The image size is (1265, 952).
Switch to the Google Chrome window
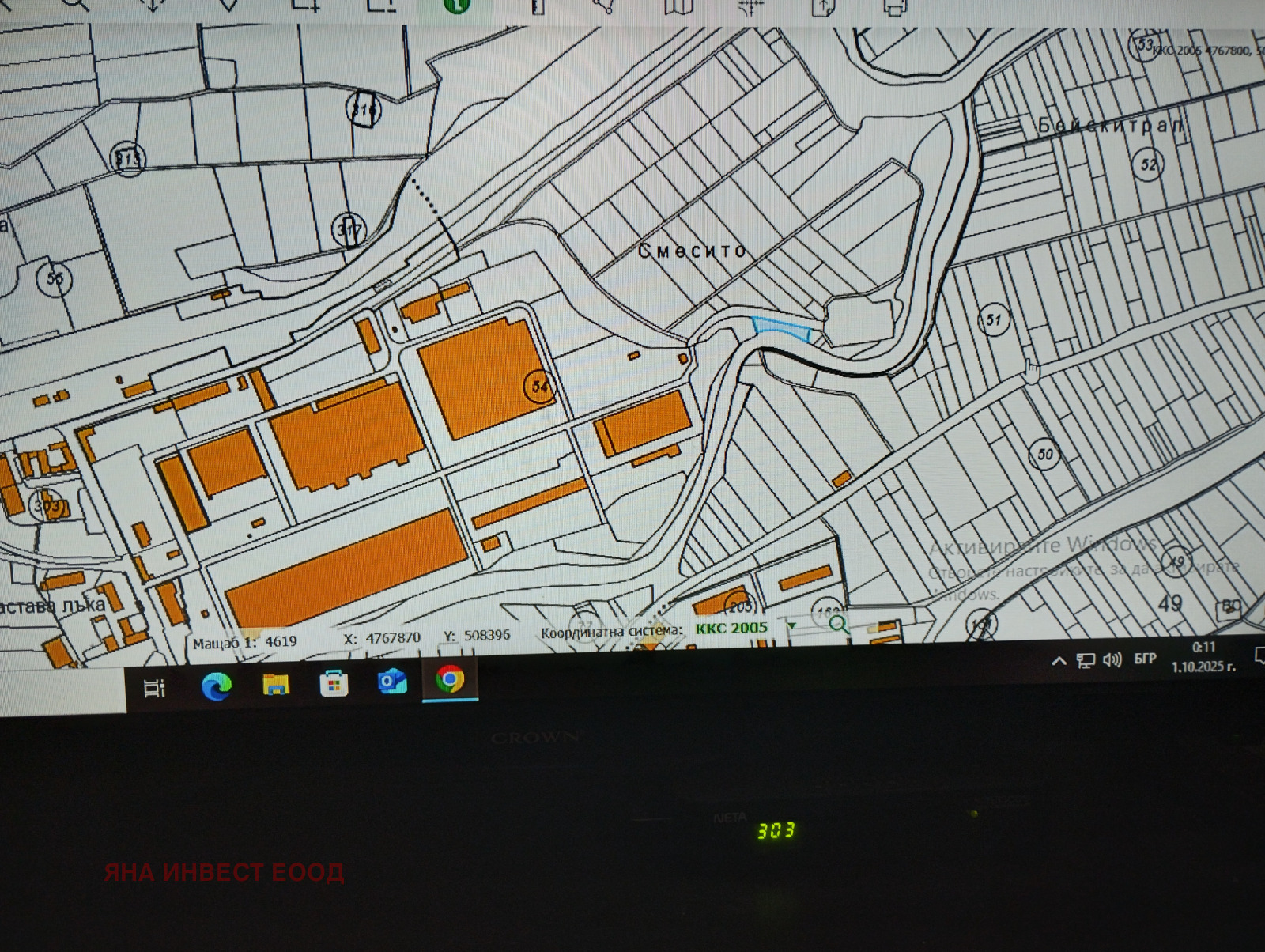click(450, 679)
